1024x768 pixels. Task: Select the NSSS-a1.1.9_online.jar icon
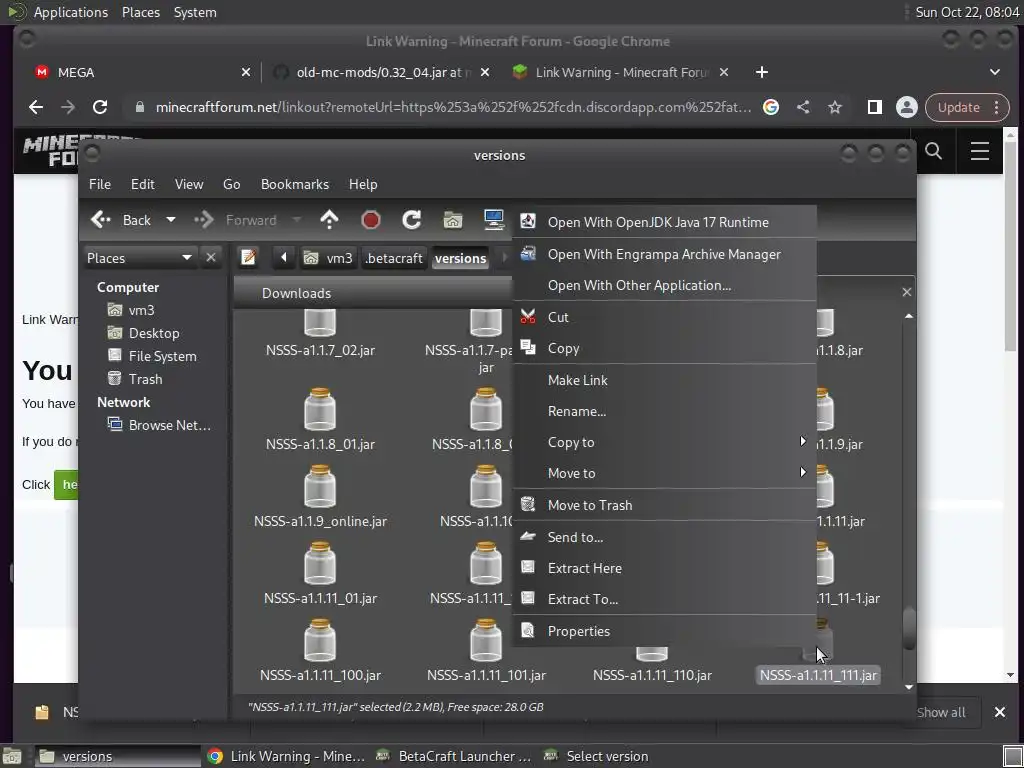click(320, 486)
